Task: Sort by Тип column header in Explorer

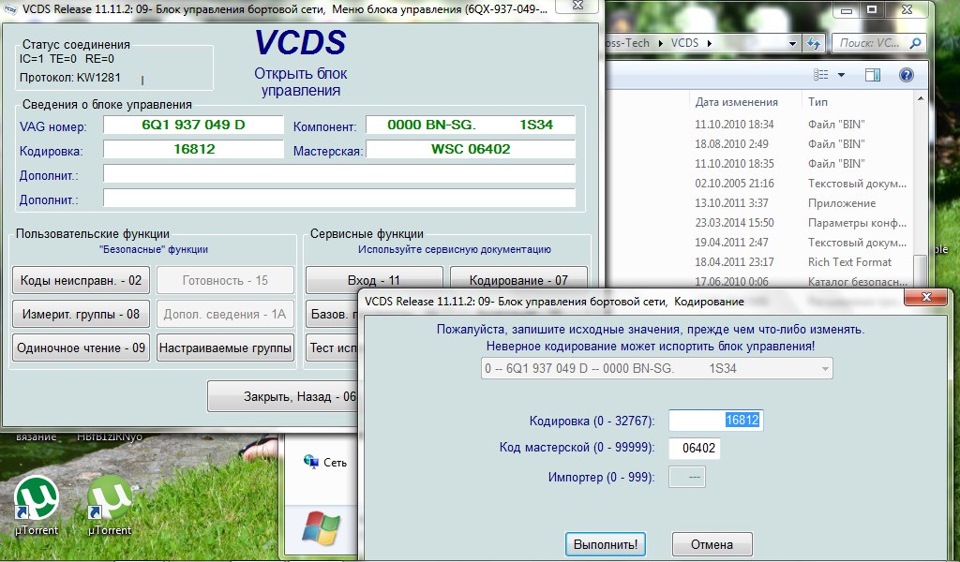Action: [817, 102]
